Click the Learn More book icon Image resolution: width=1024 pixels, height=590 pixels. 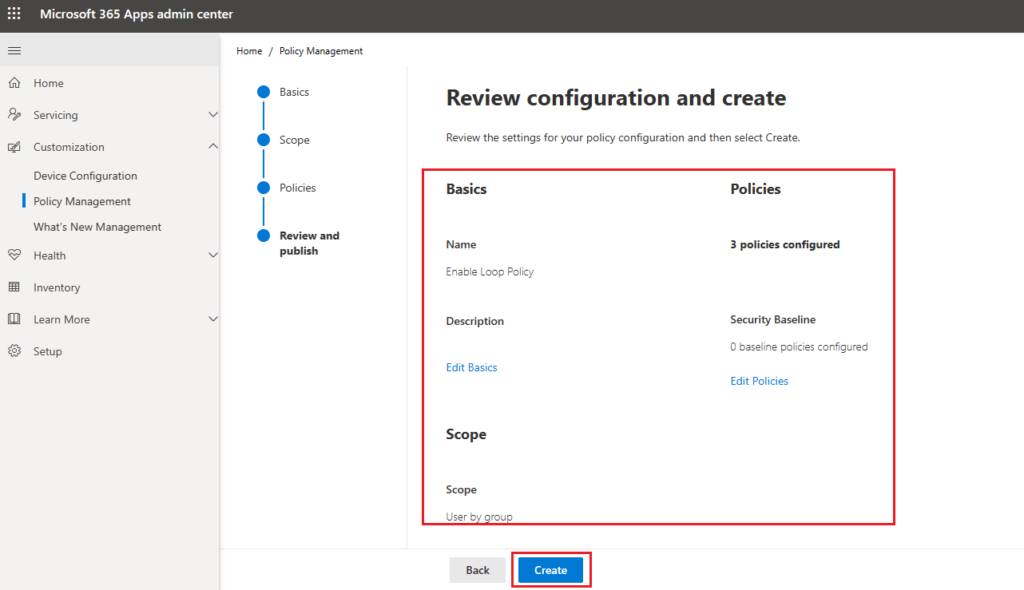coord(14,319)
